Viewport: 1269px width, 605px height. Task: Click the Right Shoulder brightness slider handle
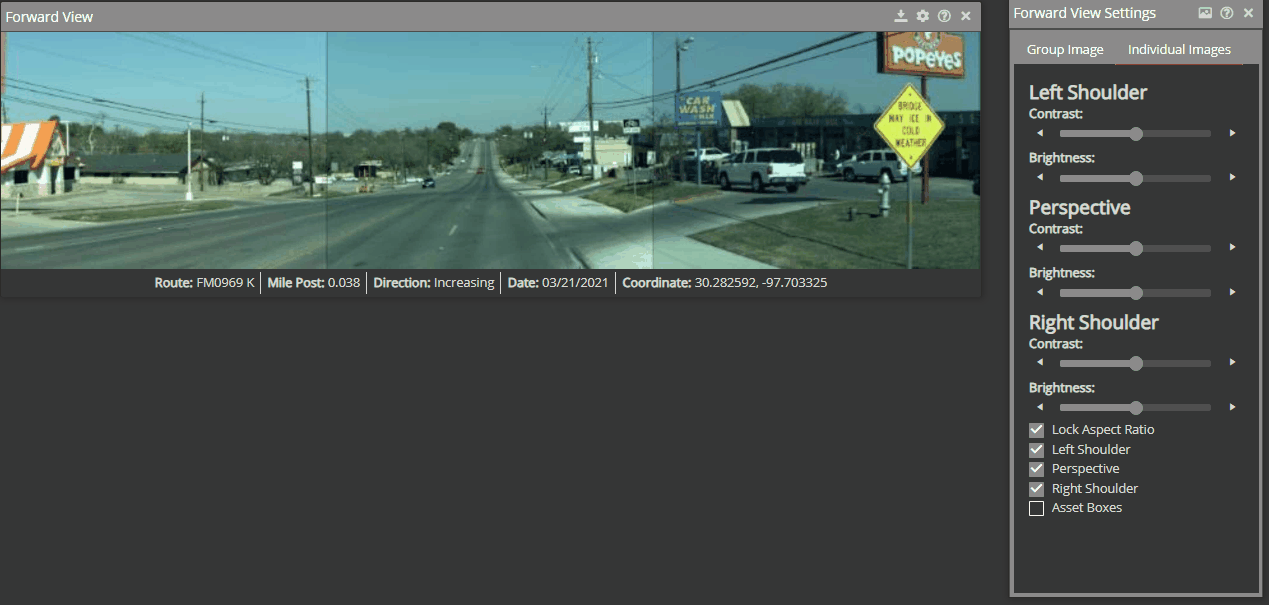(1135, 408)
